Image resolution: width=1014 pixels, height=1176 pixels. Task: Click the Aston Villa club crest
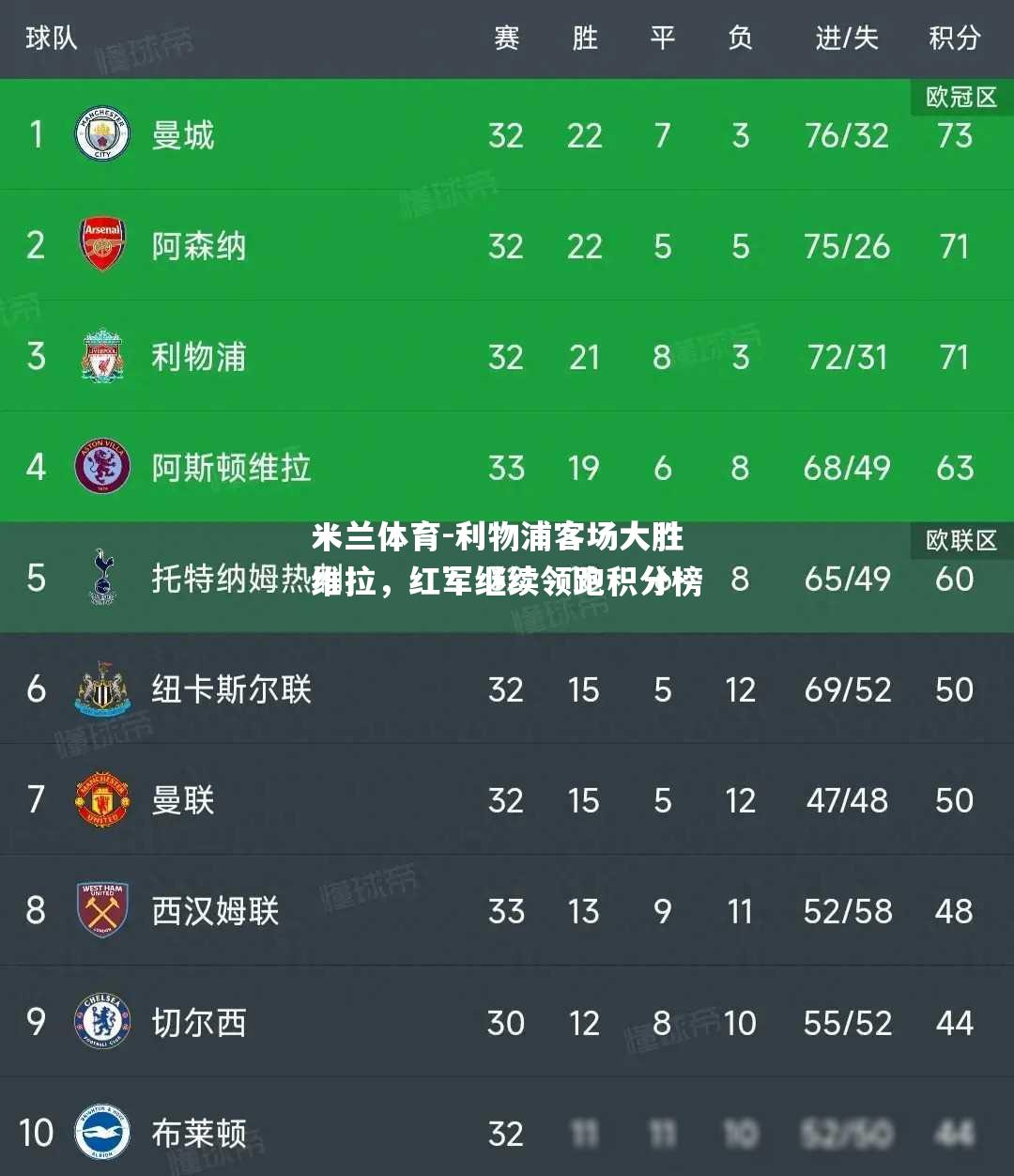coord(101,467)
